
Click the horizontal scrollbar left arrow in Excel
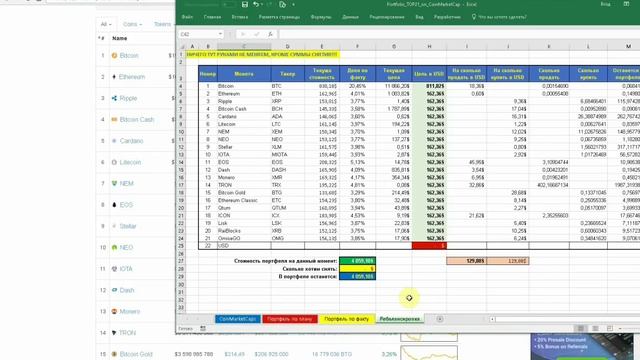(493, 319)
